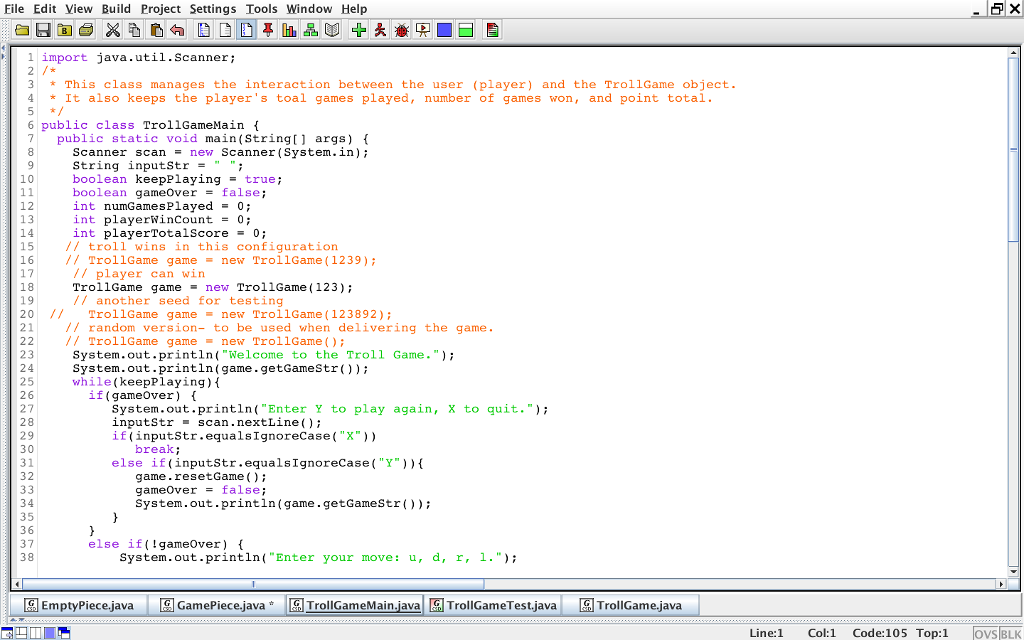1024x640 pixels.
Task: Toggle OVS overstrike mode in status bar
Action: coord(985,633)
